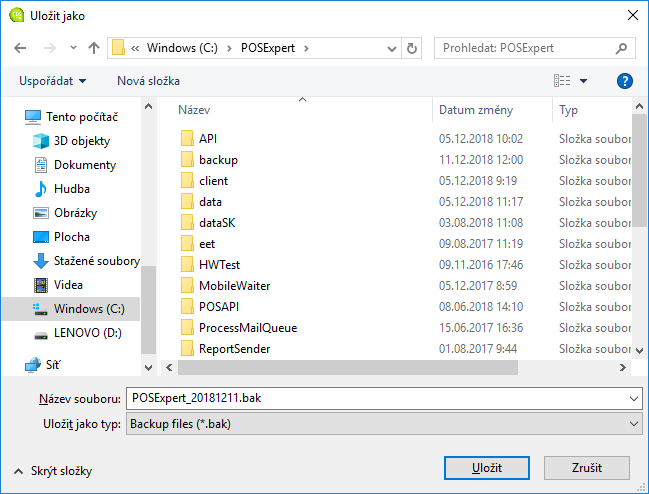Viewport: 649px width, 494px height.
Task: Cancel with the Zrušit button
Action: point(586,468)
